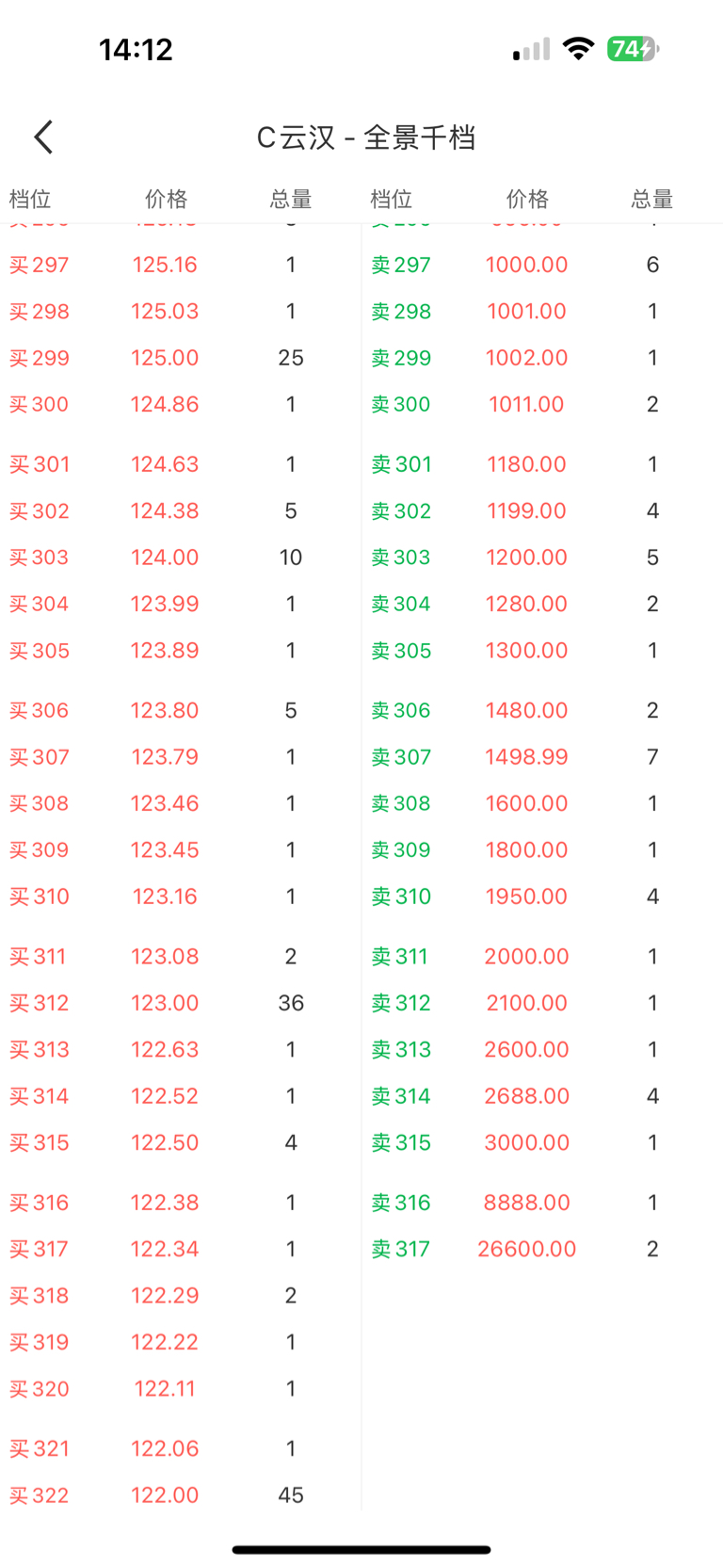The width and height of the screenshot is (723, 1568).
Task: Select sell level 卖307 at 1498.99
Action: (x=401, y=757)
